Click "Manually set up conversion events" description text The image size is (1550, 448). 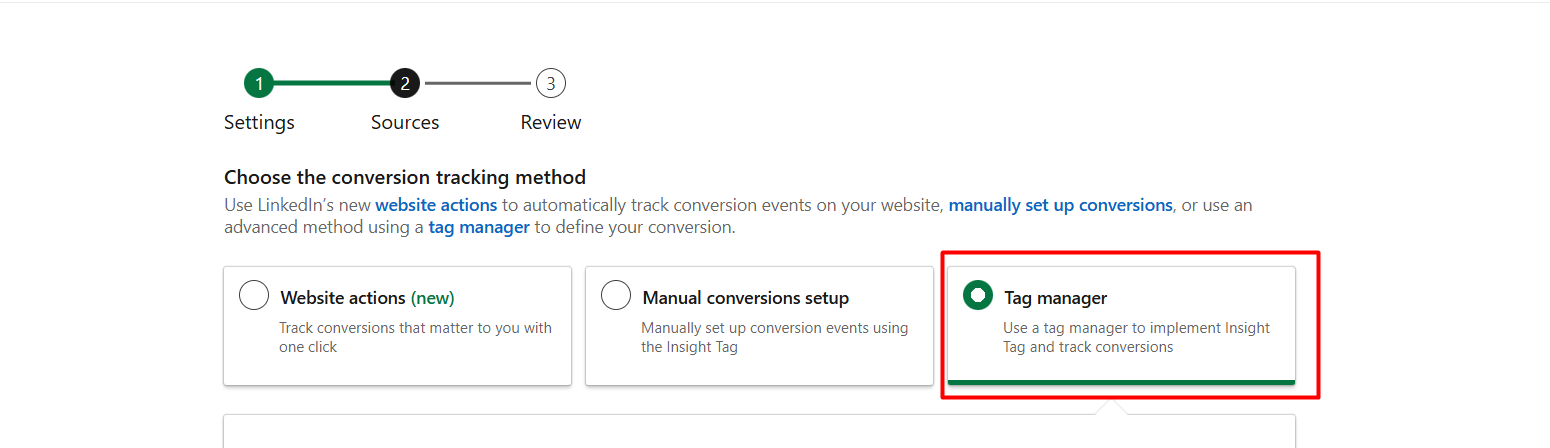[x=774, y=337]
